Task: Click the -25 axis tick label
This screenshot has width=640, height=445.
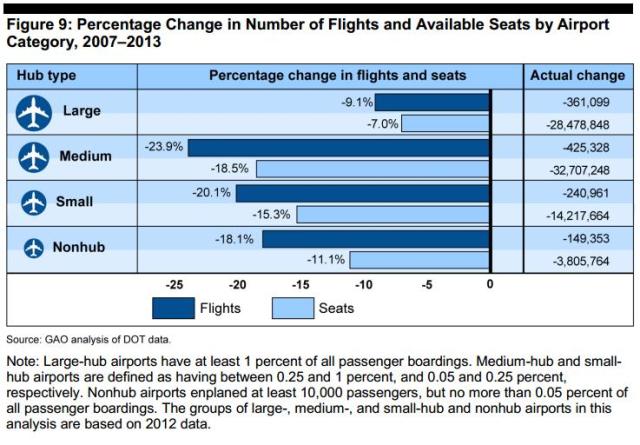Action: [x=174, y=284]
